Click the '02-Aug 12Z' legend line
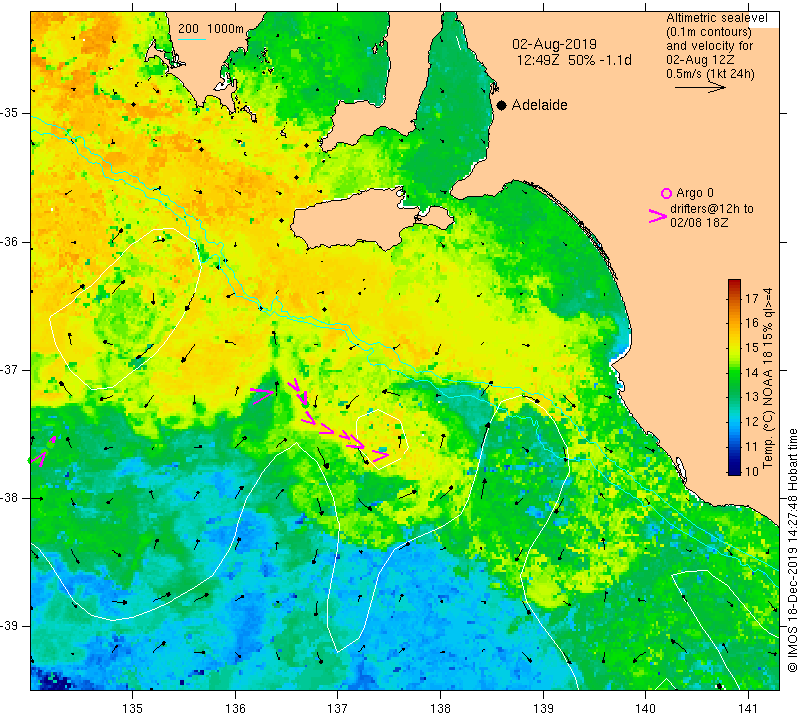The width and height of the screenshot is (800, 720). 700,60
